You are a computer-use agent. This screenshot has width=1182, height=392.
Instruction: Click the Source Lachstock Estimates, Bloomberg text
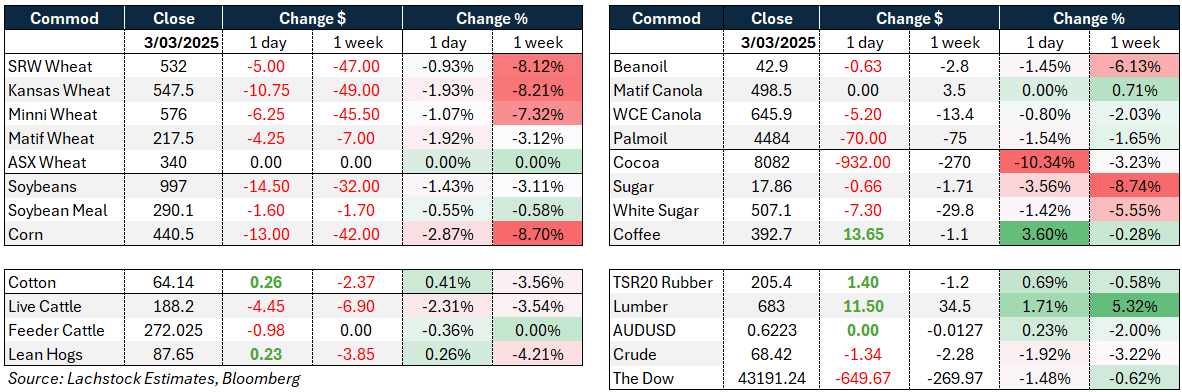coord(154,378)
